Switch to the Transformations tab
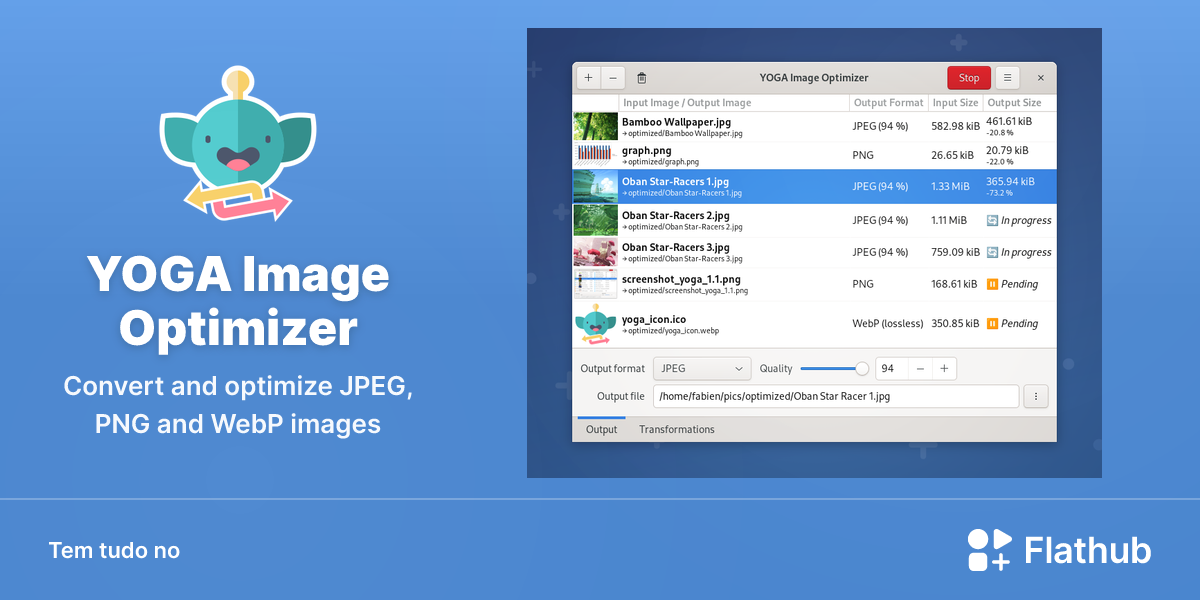The width and height of the screenshot is (1200, 600). 677,429
